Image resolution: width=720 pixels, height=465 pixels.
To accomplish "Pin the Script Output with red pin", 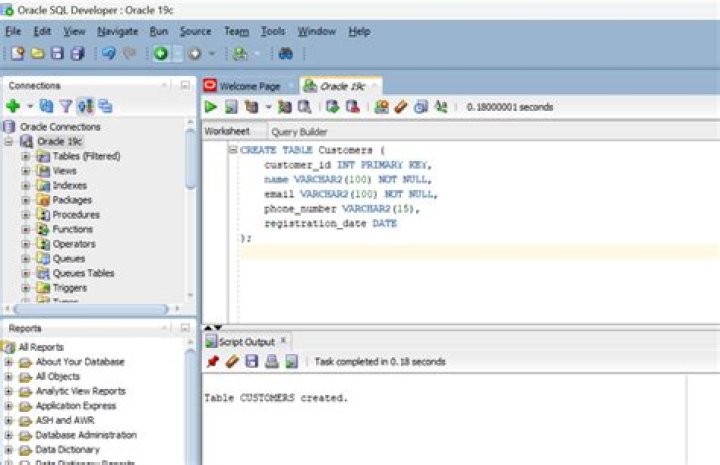I will tap(212, 361).
